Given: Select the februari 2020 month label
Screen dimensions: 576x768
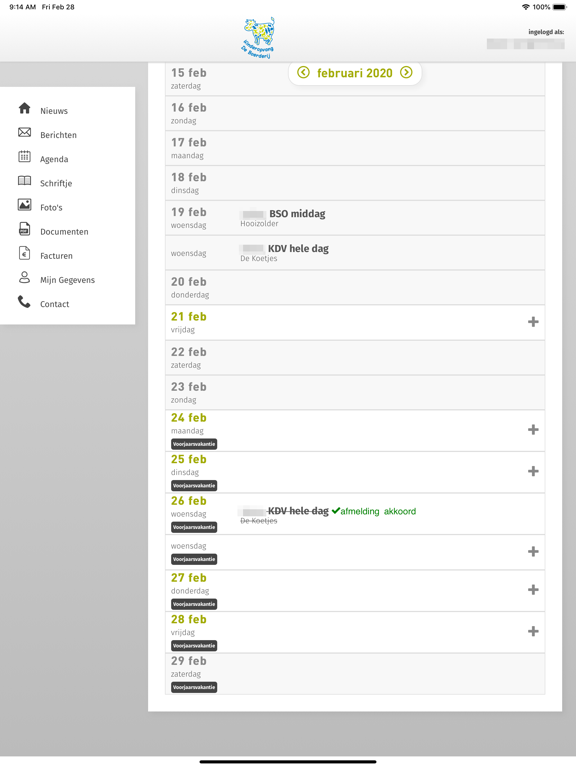Looking at the screenshot, I should [355, 73].
